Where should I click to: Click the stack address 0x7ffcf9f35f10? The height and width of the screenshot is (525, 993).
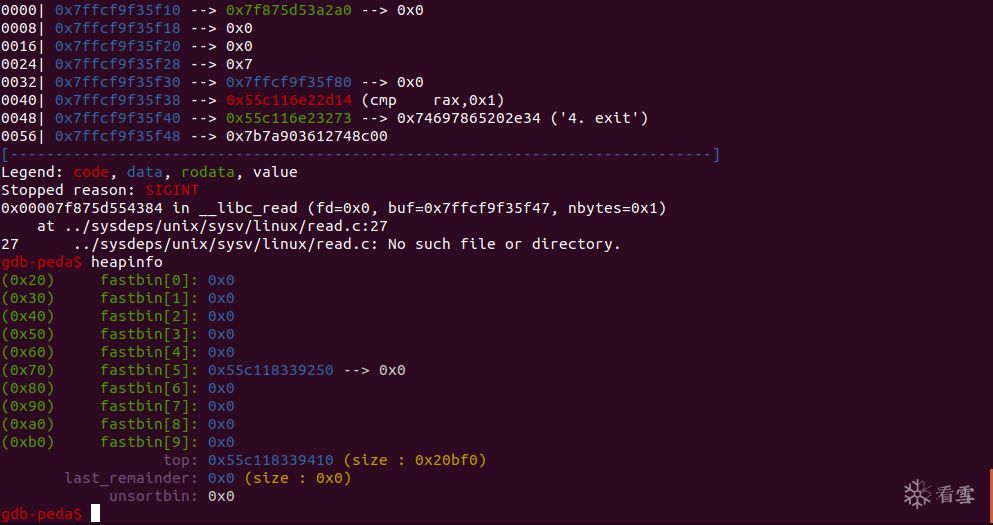point(118,10)
